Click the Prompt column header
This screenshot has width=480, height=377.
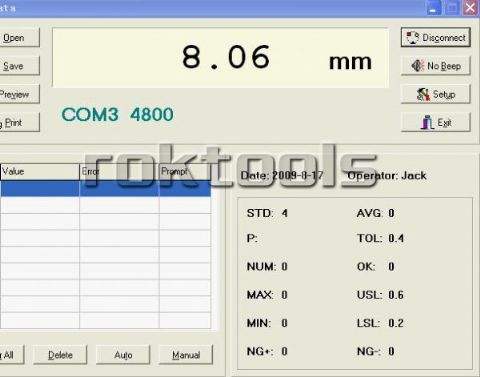pos(185,171)
